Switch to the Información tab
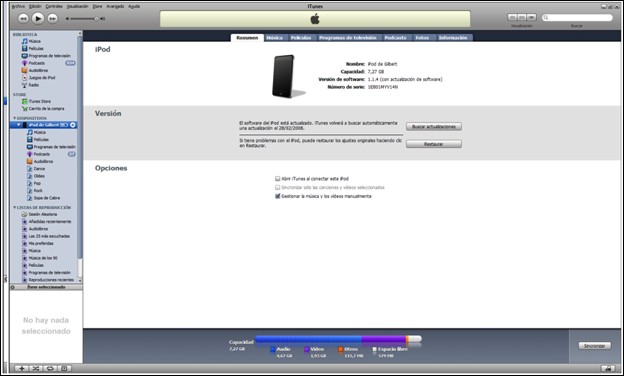624x376 pixels. pos(453,38)
